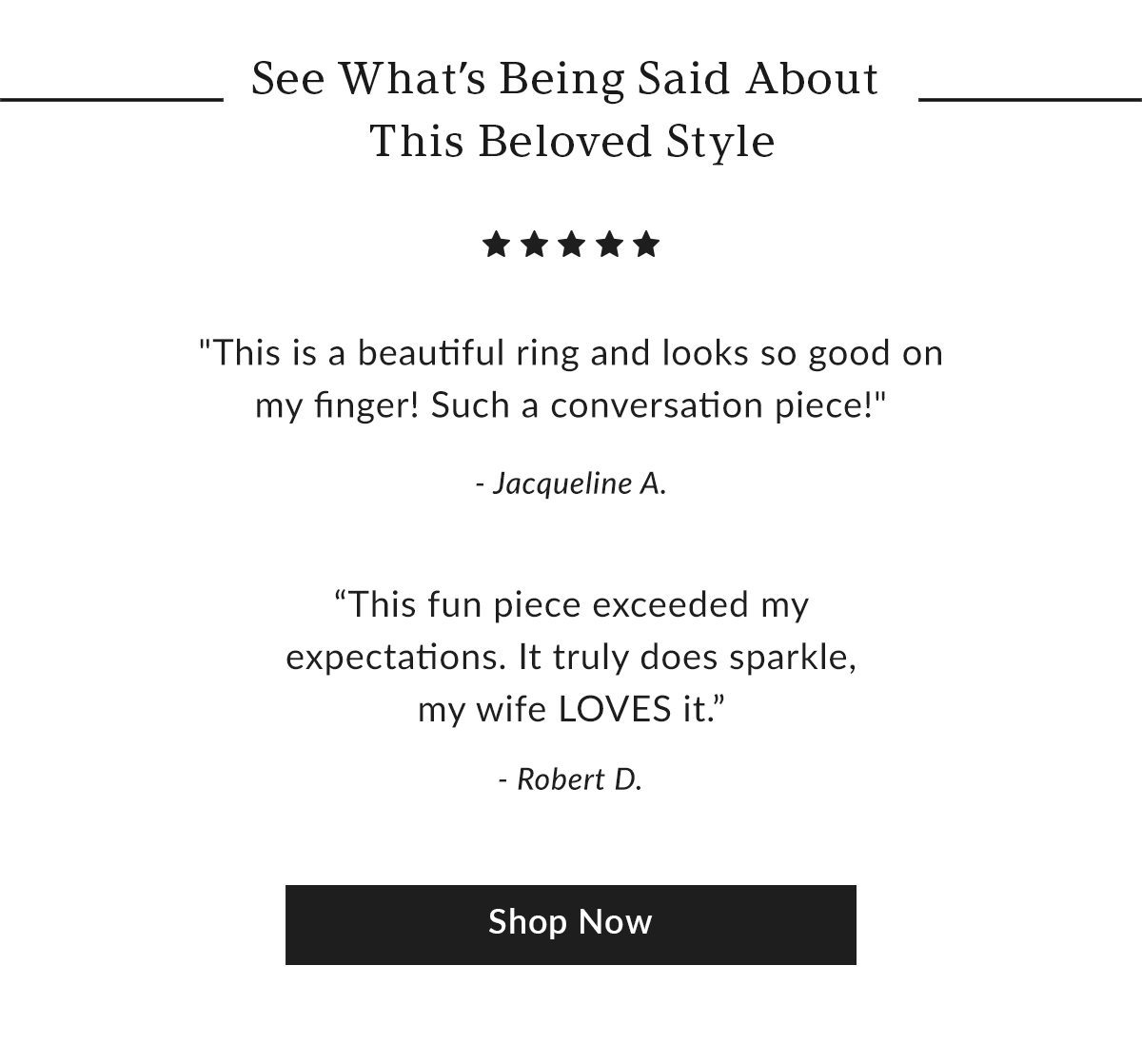This screenshot has height=1064, width=1142.
Task: Click the 'This Beloved Style' heading line
Action: click(x=572, y=142)
